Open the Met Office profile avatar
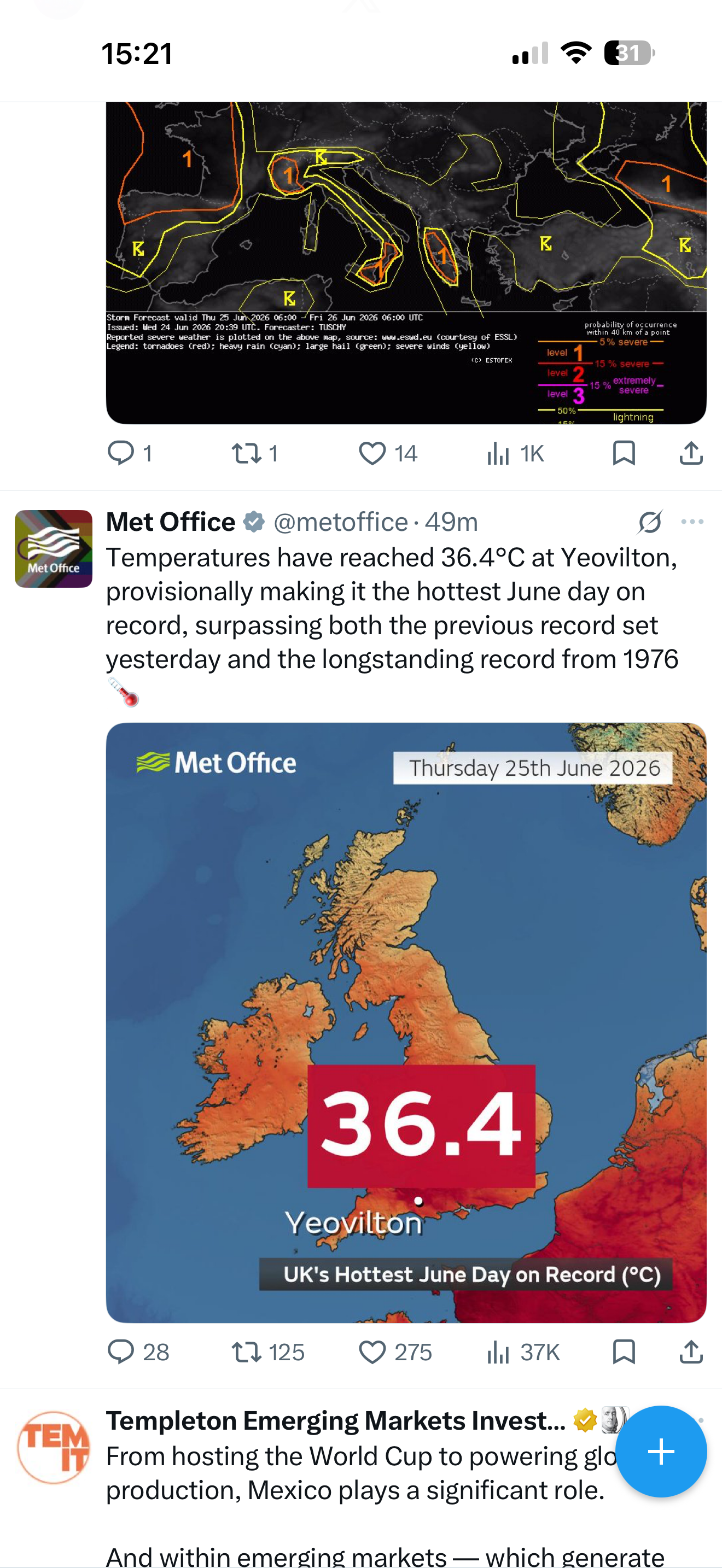 54,548
